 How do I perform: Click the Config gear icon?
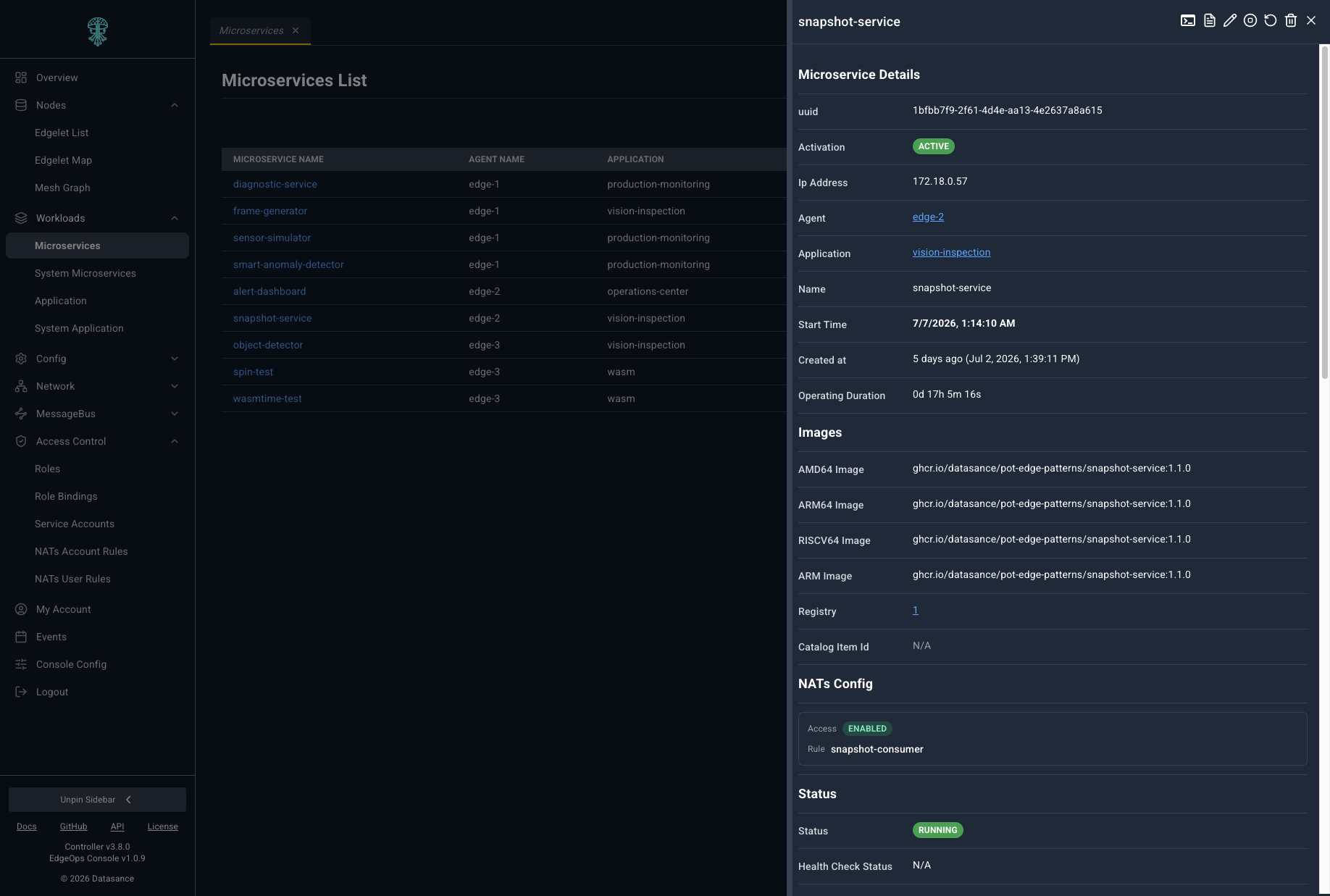(x=21, y=359)
